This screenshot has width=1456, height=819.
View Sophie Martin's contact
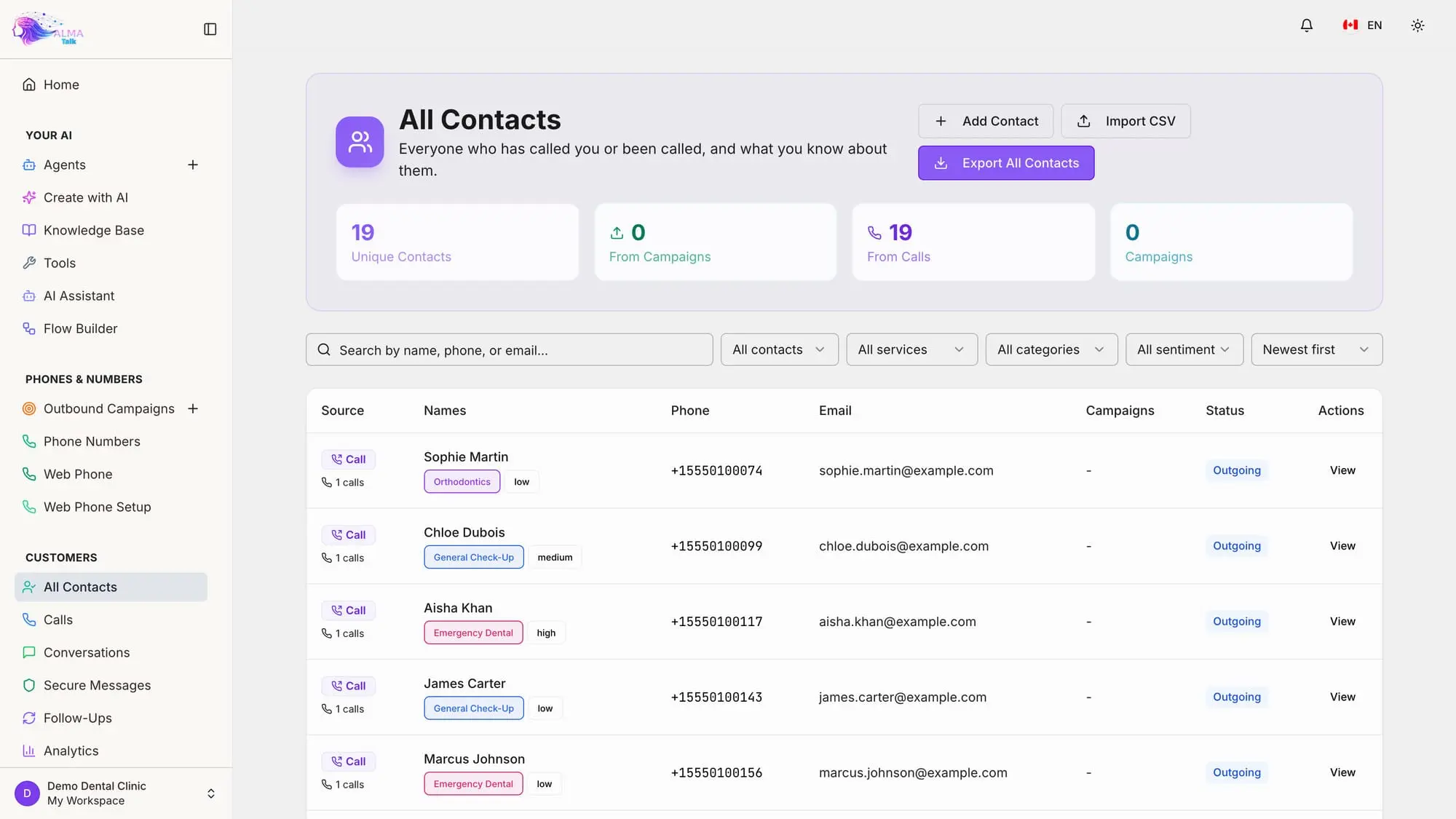click(x=1342, y=471)
